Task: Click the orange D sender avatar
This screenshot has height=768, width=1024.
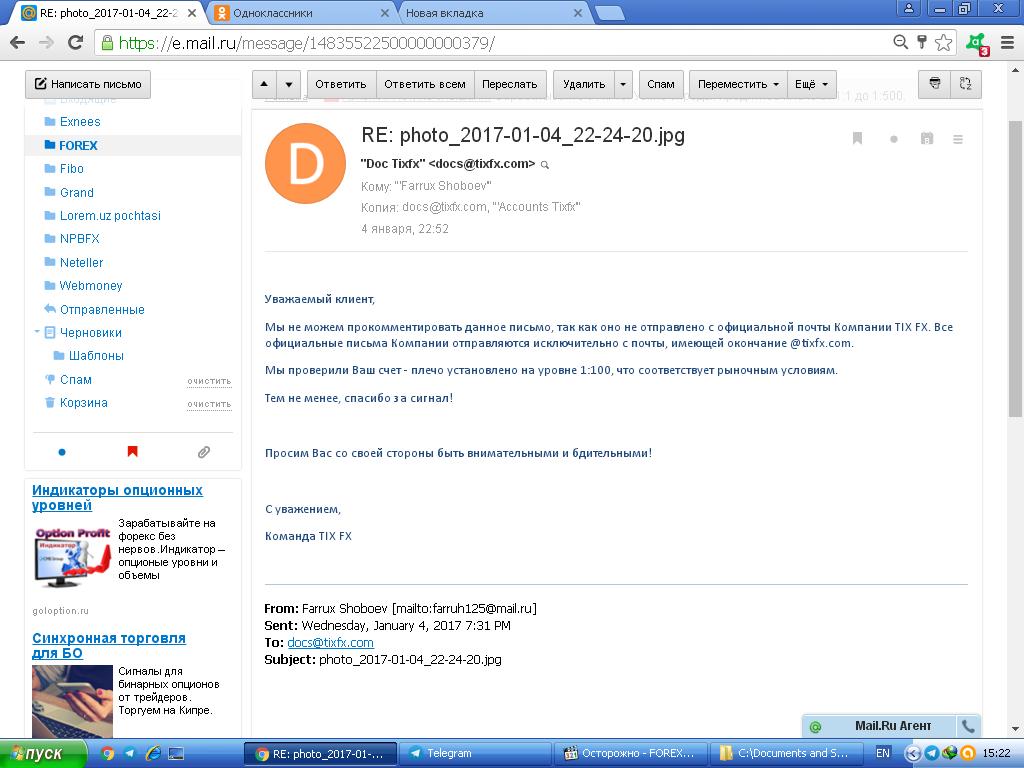Action: 305,163
